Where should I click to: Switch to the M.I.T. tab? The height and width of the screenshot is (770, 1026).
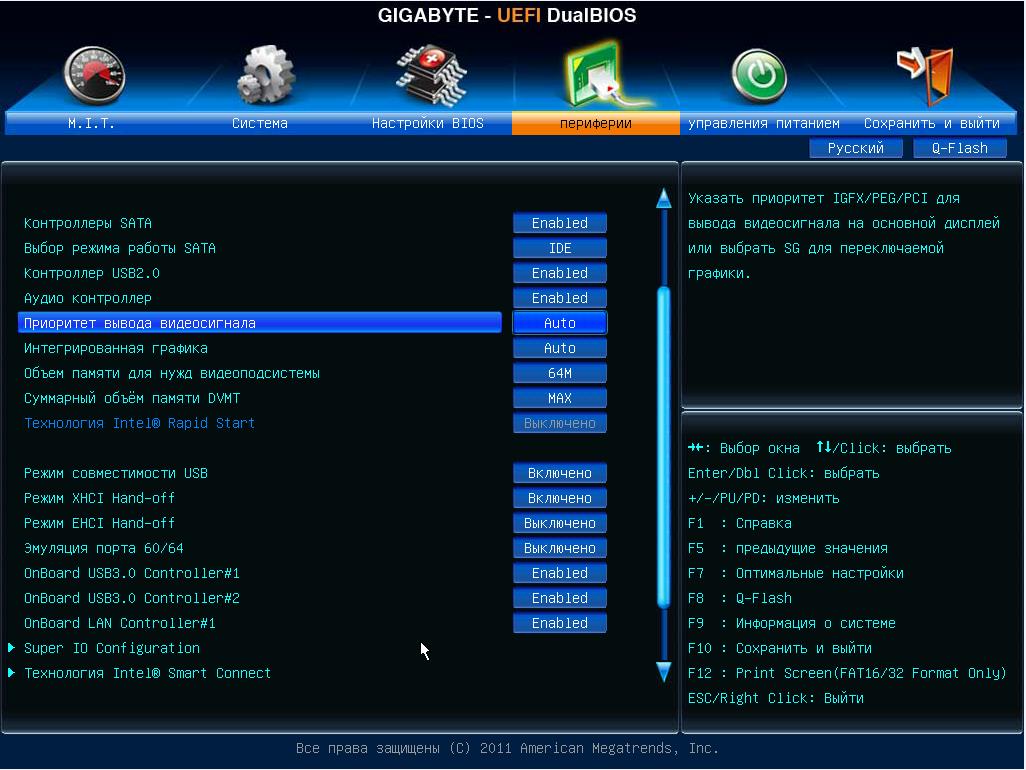[x=92, y=123]
